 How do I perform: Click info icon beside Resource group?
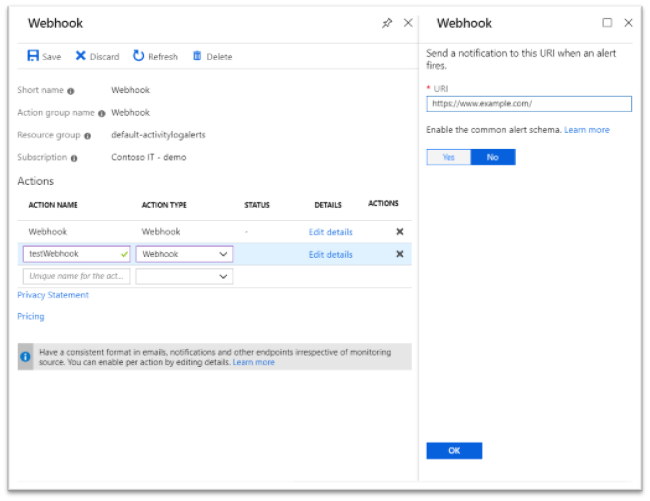(x=88, y=135)
